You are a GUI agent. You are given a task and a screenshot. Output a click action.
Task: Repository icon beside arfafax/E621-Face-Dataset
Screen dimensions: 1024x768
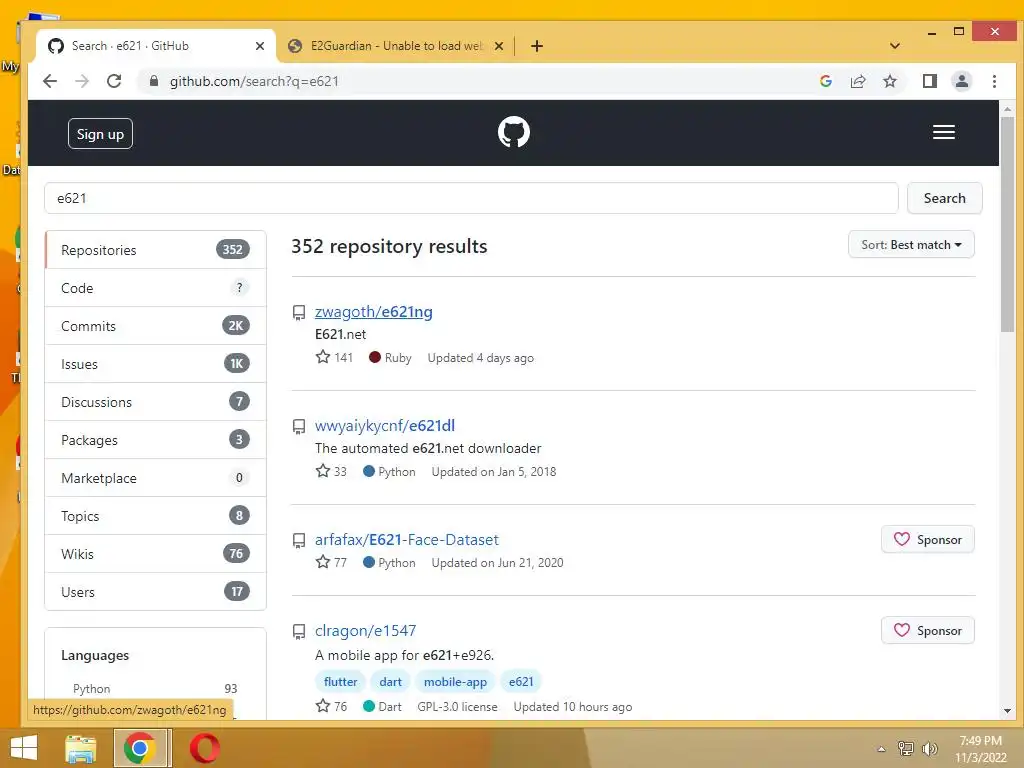(x=298, y=541)
